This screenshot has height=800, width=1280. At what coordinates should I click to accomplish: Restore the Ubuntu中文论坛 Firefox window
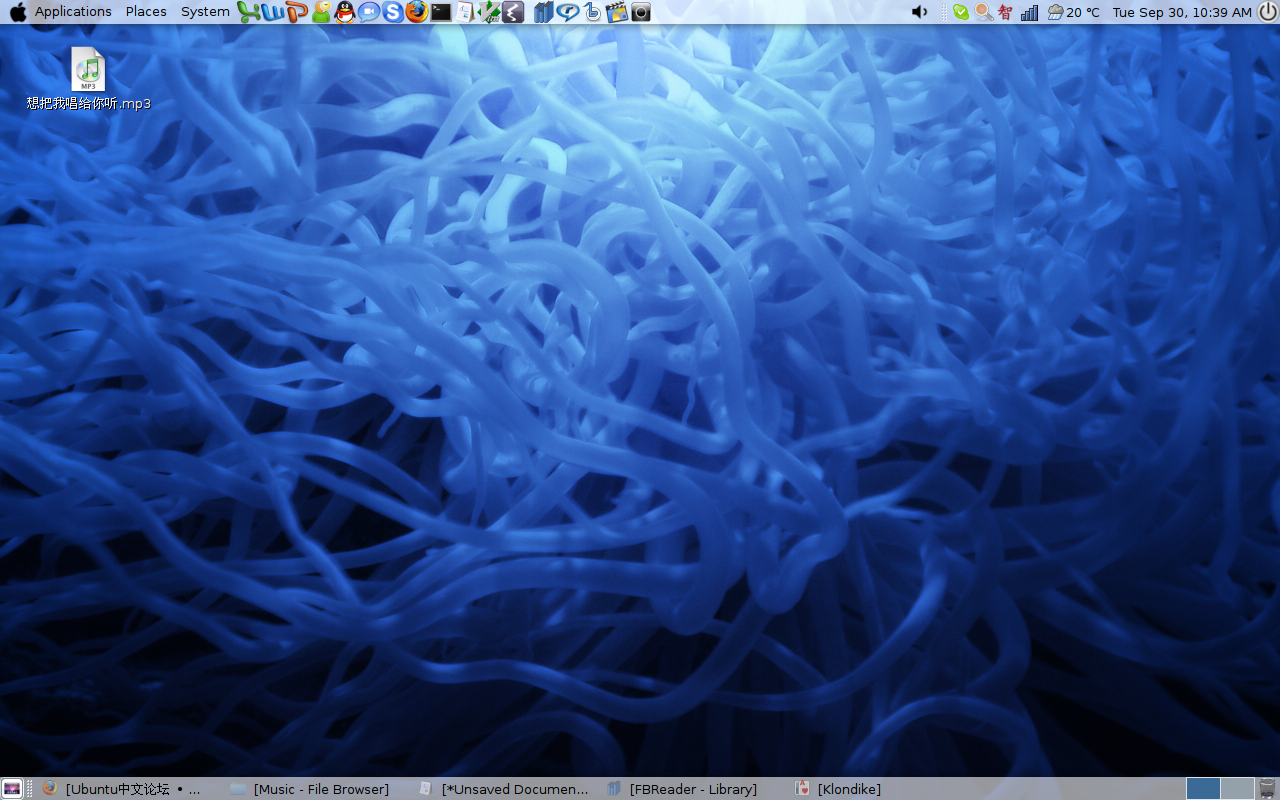coord(121,789)
